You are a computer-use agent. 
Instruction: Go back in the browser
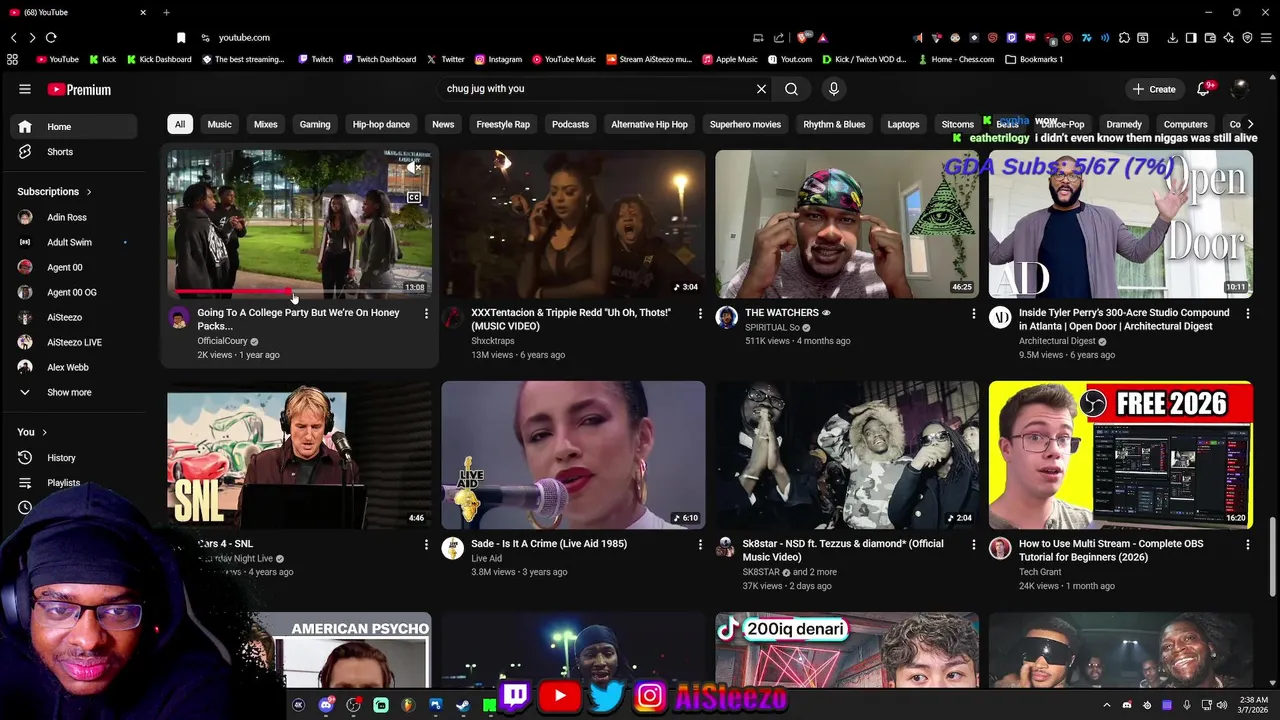coord(13,38)
